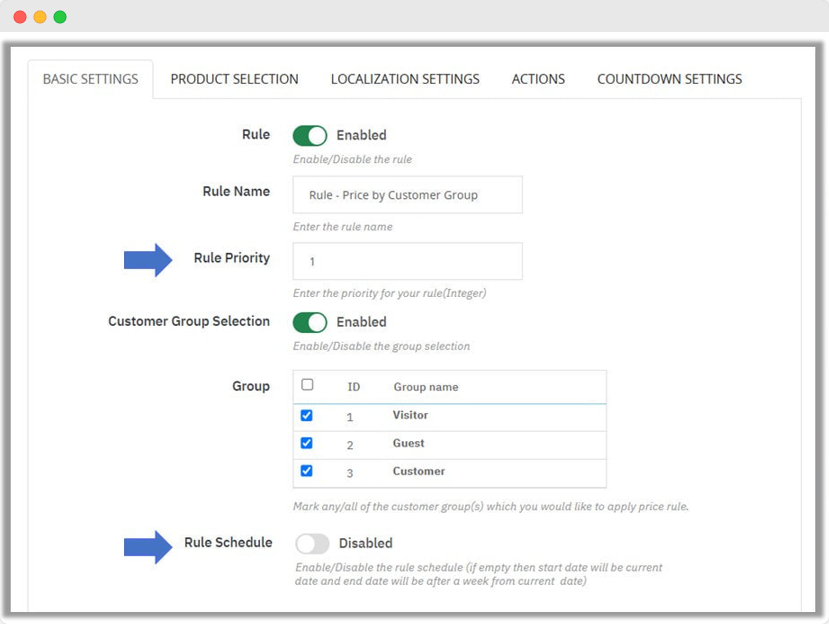829x624 pixels.
Task: Focus the Rule Priority input field
Action: (407, 261)
